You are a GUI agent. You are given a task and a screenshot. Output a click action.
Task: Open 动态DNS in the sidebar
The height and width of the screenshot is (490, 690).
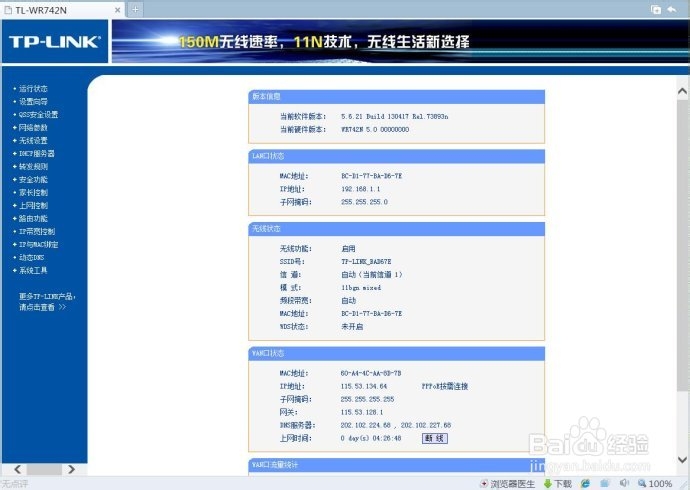point(31,257)
